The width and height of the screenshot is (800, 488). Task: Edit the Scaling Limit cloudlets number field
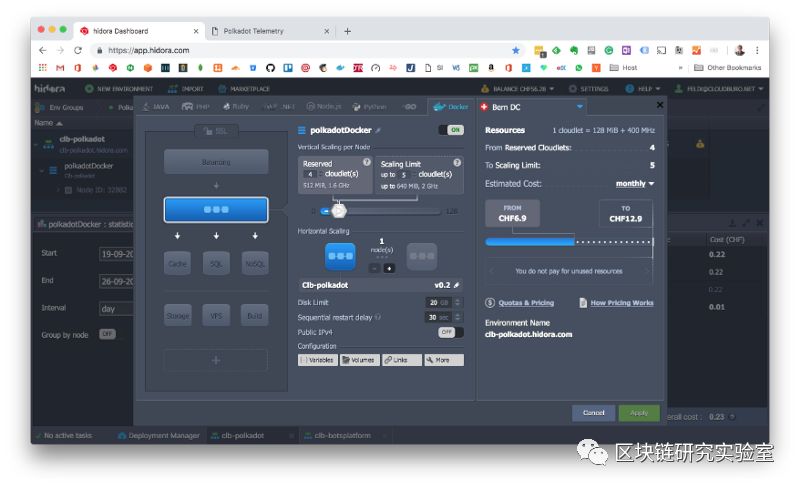404,175
